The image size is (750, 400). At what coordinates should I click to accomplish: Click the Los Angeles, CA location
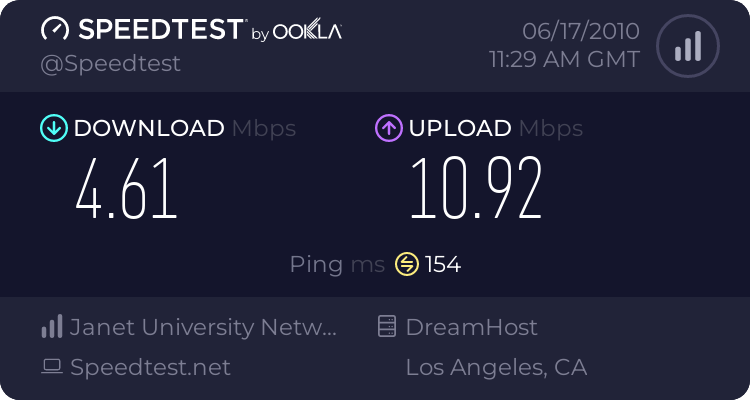pos(496,367)
